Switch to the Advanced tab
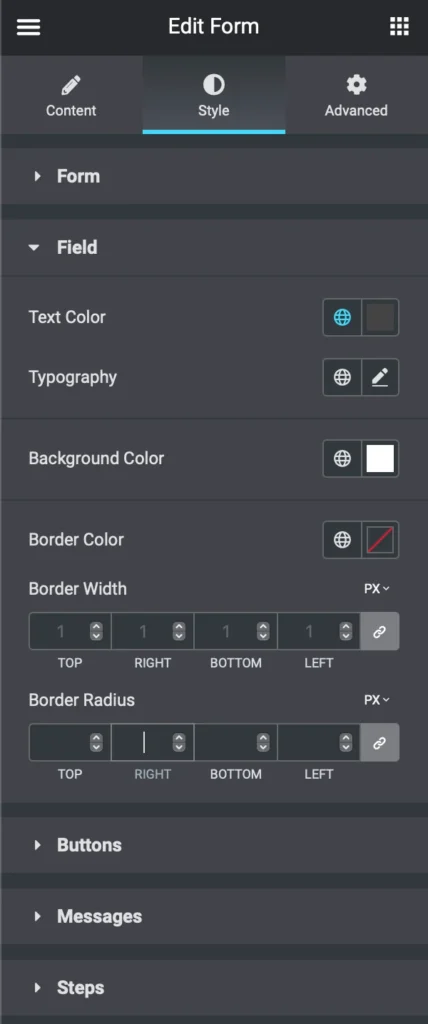The width and height of the screenshot is (428, 1024). tap(356, 95)
